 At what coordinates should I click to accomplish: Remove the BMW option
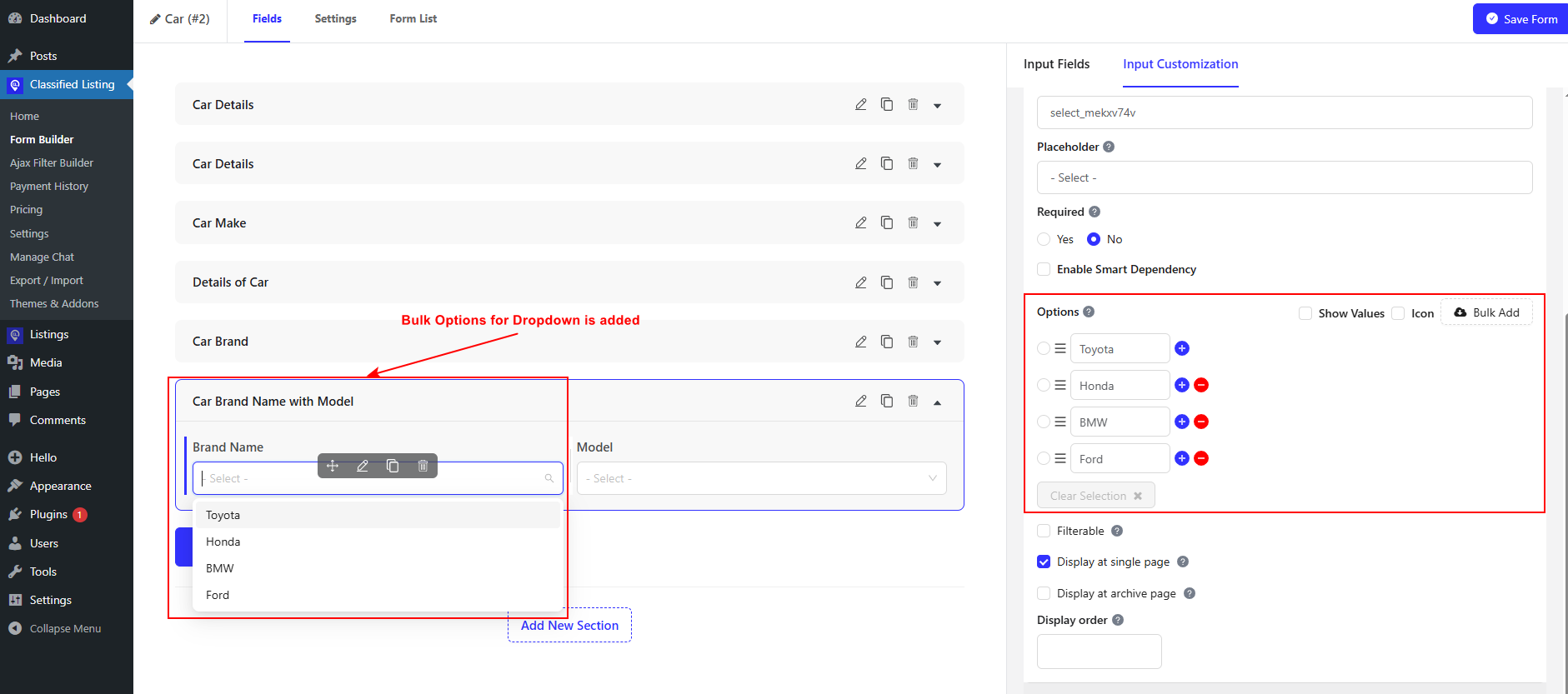[1201, 422]
